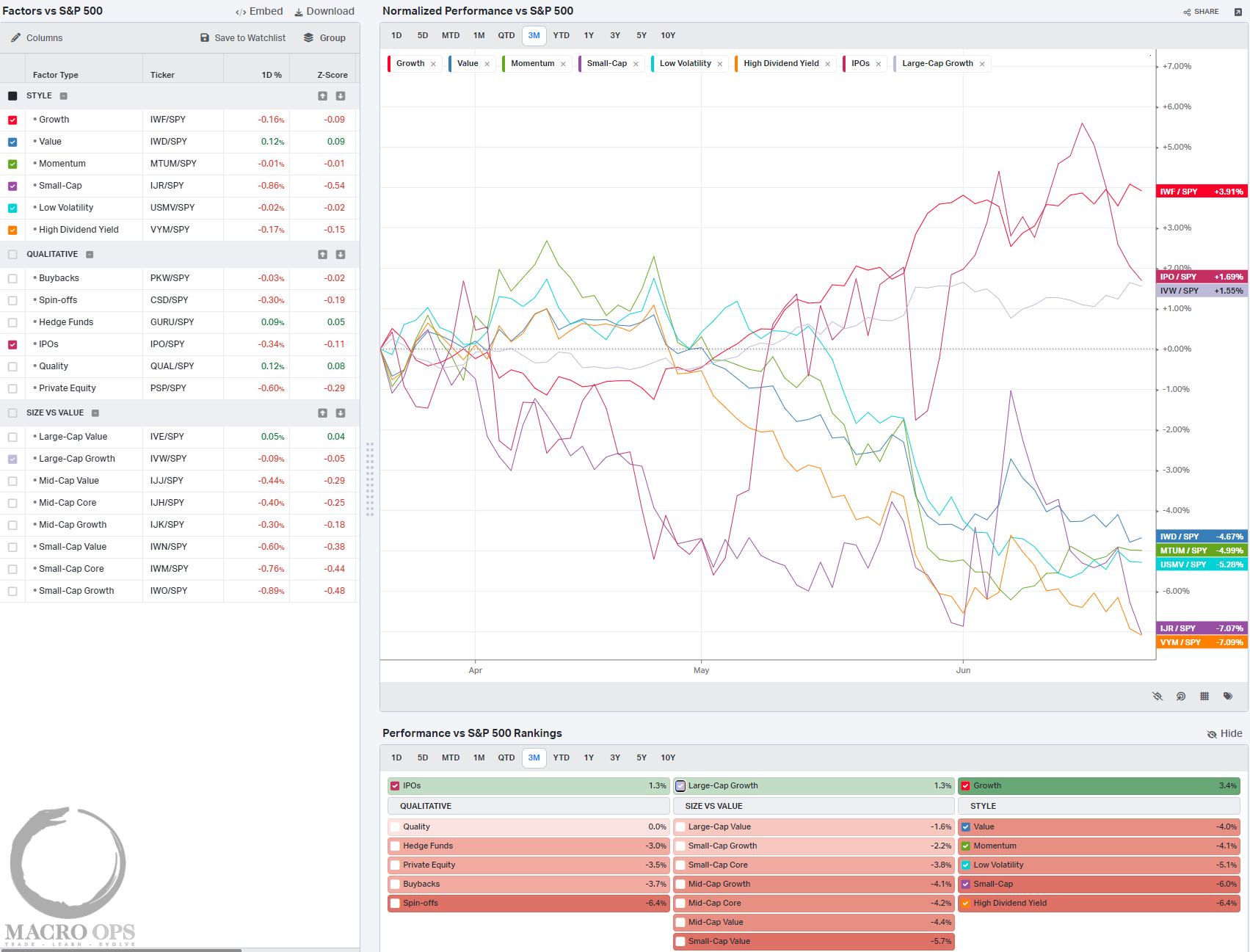Click the VYM / SPY chart label
Screen dimensions: 1250x952
(1201, 642)
